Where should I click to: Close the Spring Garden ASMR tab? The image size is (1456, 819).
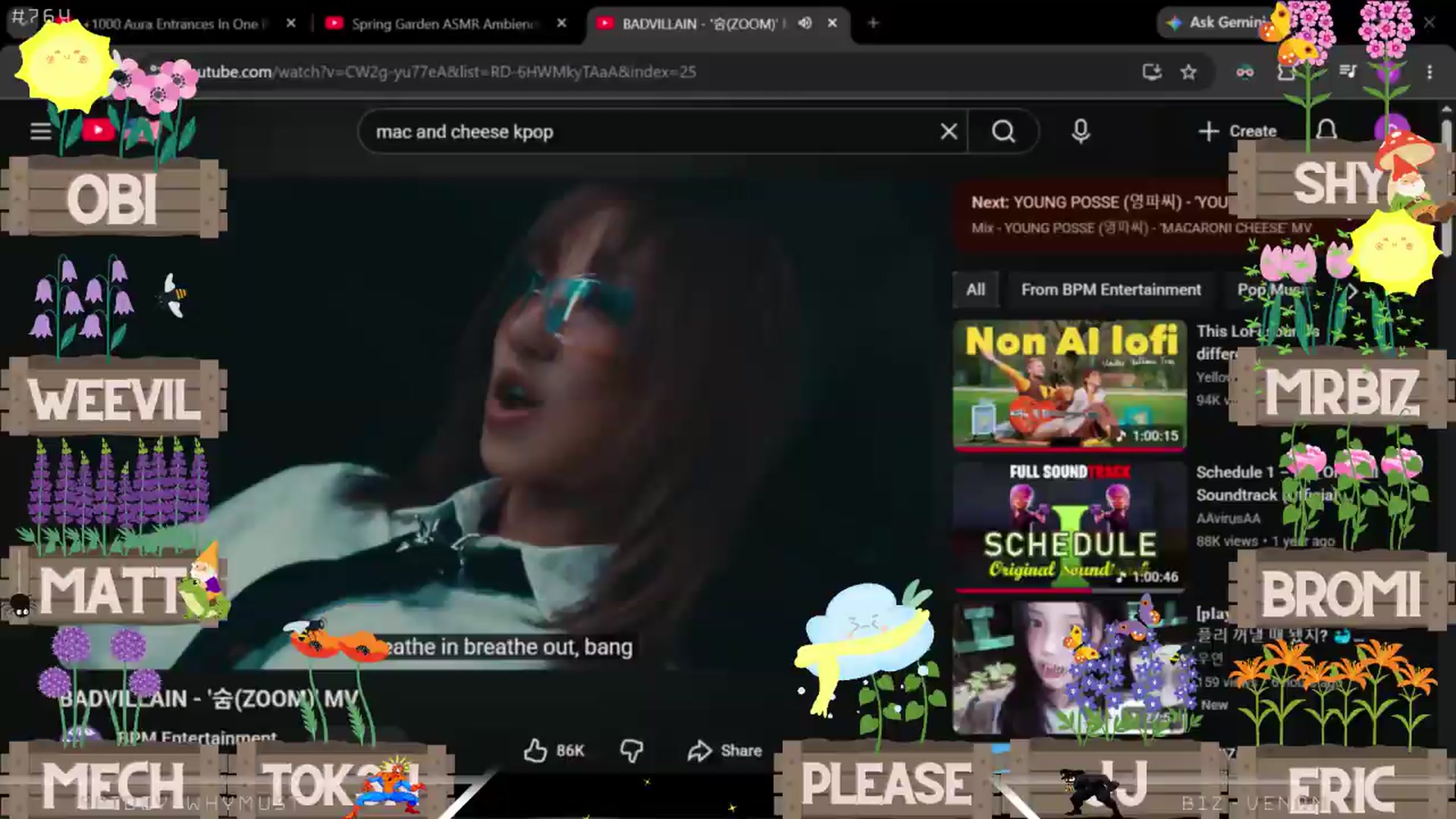[561, 24]
